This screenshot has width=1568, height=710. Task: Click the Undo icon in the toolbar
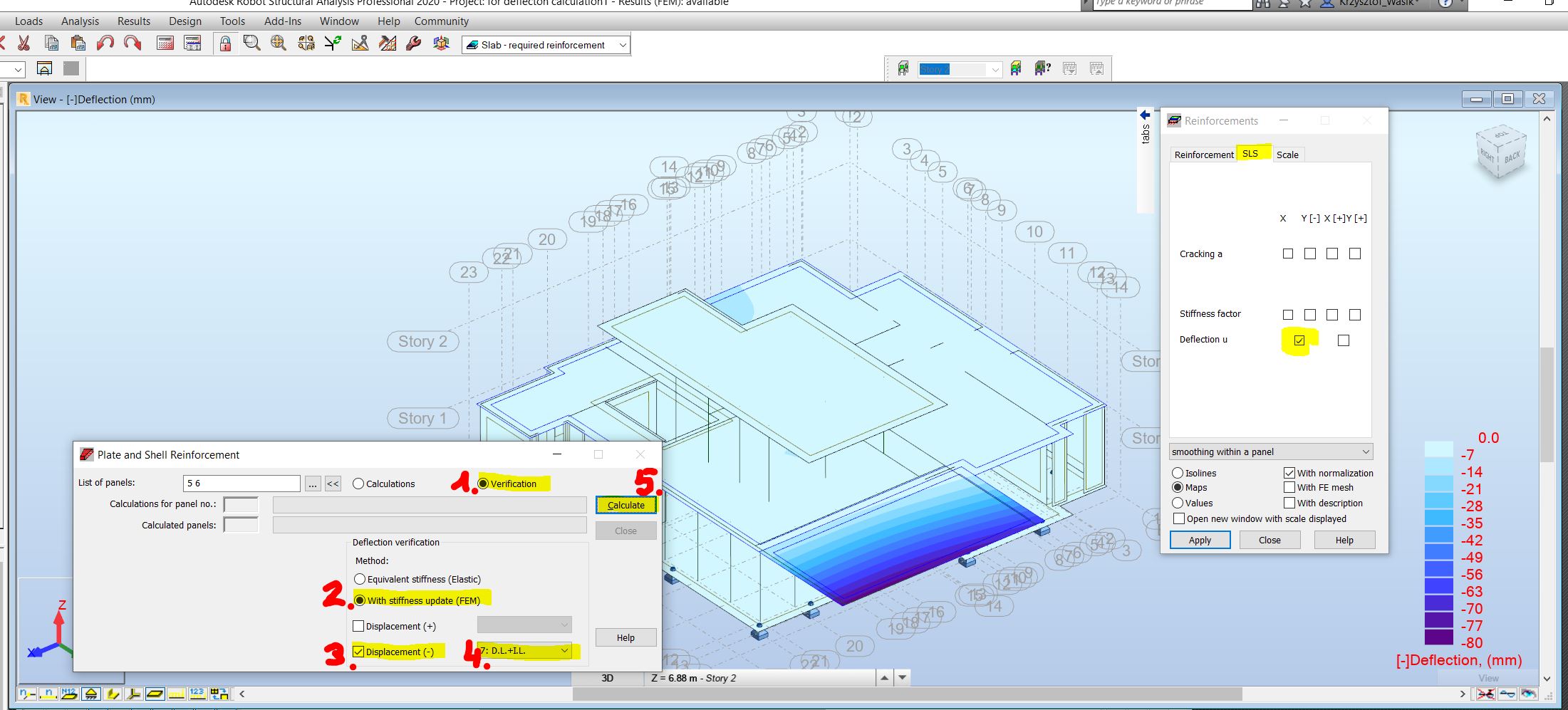(104, 43)
